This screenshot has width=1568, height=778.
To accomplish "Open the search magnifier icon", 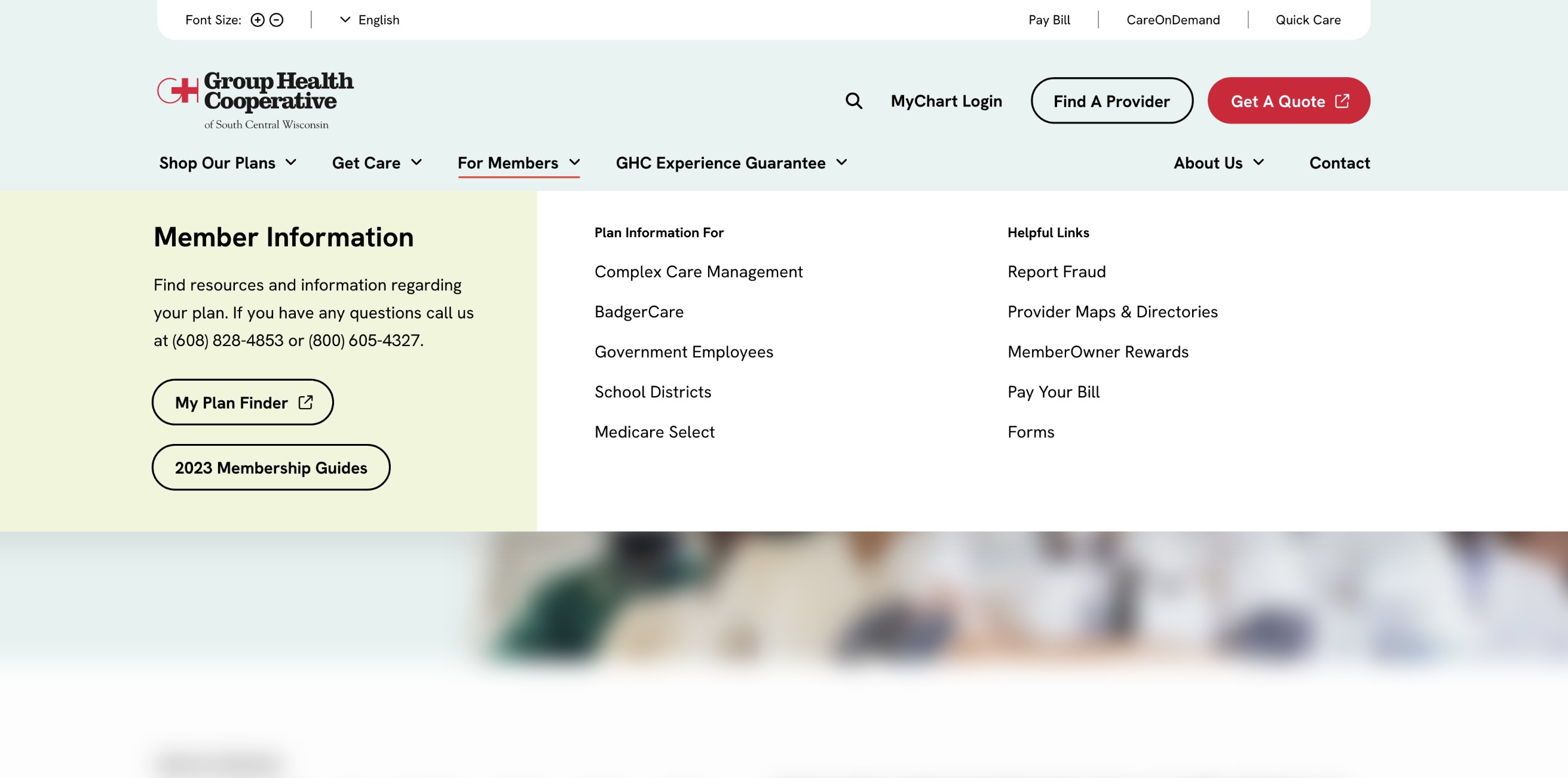I will [x=853, y=101].
